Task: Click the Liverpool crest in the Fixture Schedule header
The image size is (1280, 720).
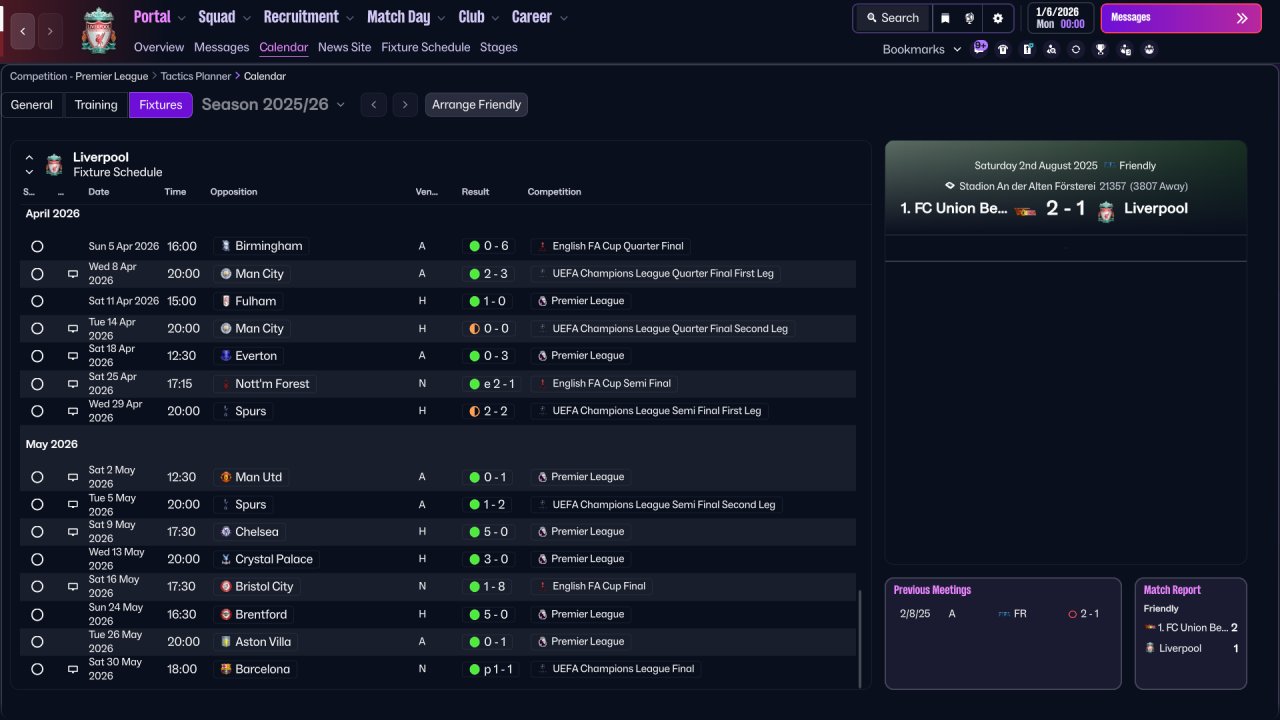Action: pos(54,164)
